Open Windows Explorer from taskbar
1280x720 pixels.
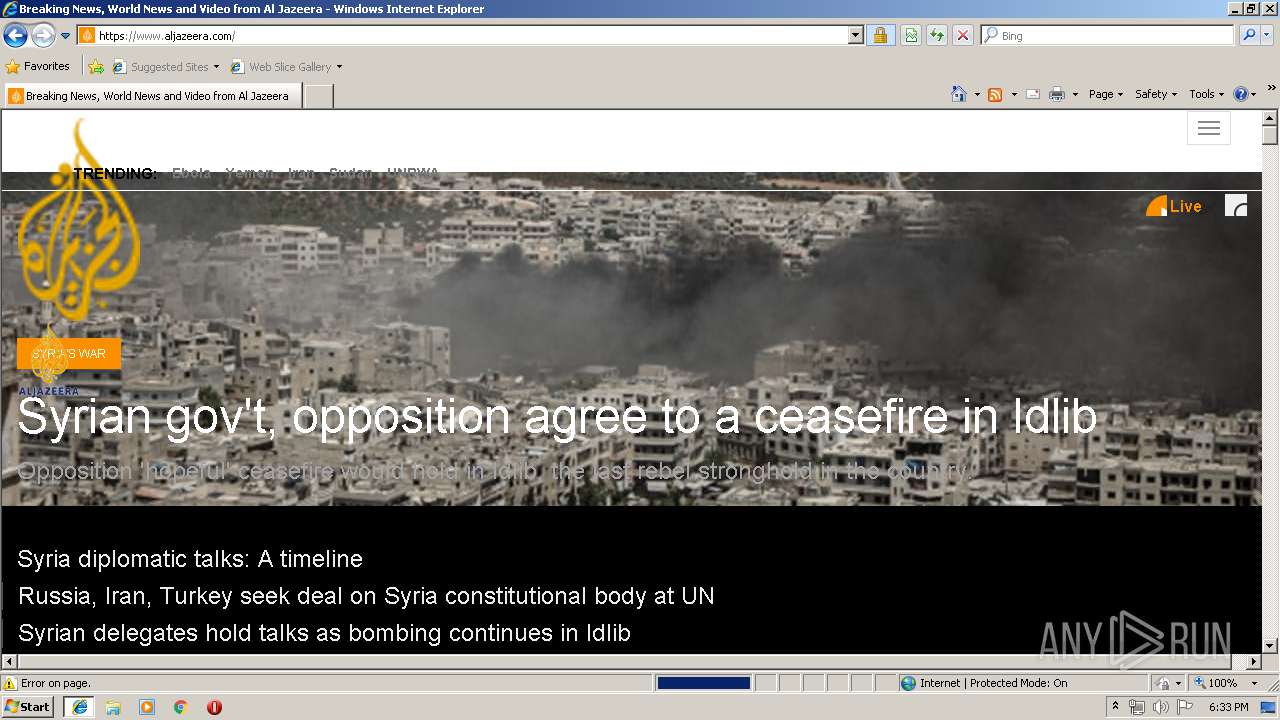click(x=113, y=707)
